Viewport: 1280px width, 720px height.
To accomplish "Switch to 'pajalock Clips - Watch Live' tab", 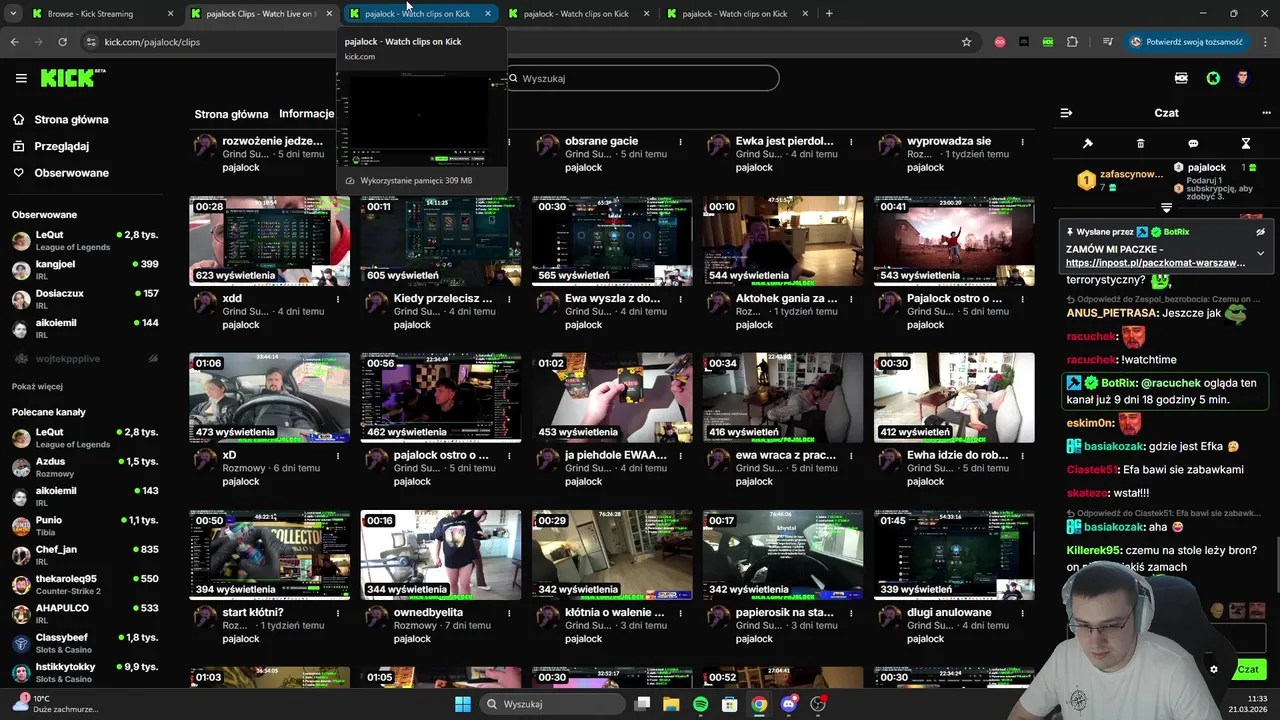I will click(260, 14).
